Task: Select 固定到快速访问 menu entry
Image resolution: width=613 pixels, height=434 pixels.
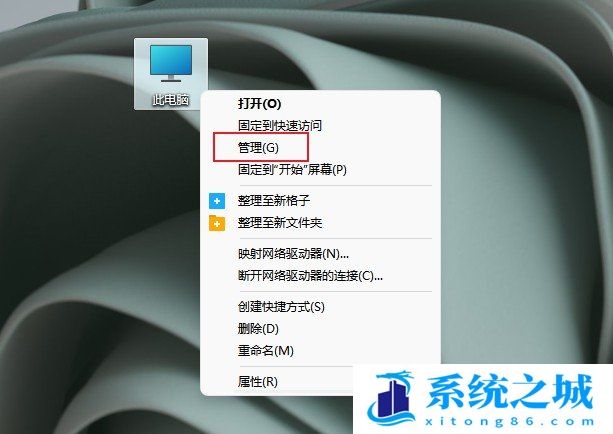Action: pyautogui.click(x=280, y=126)
